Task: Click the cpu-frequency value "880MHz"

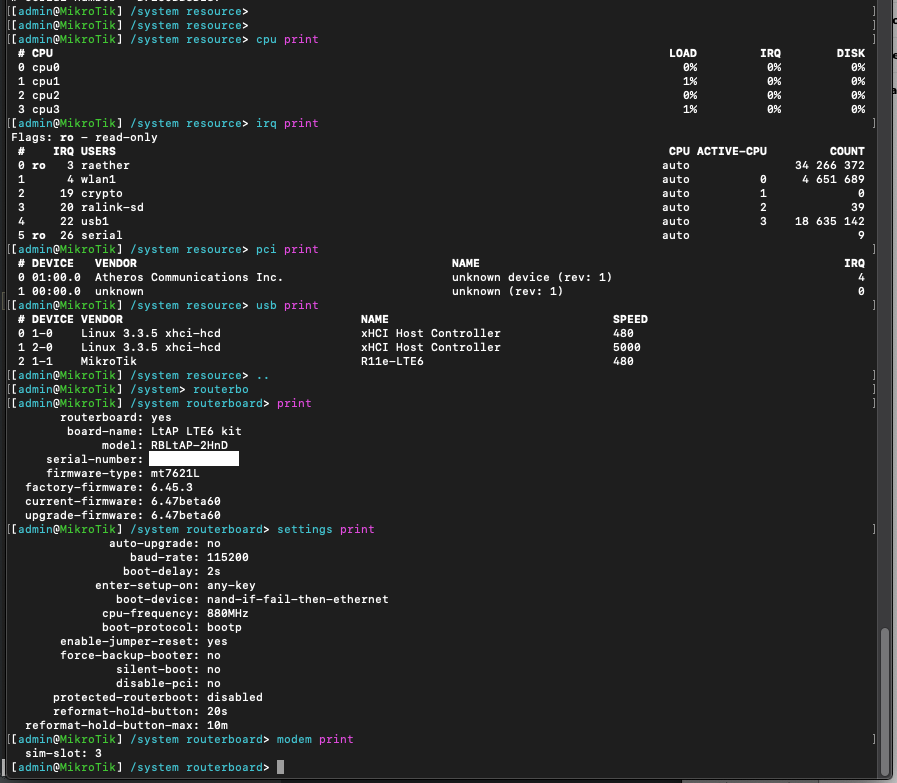Action: pos(228,614)
